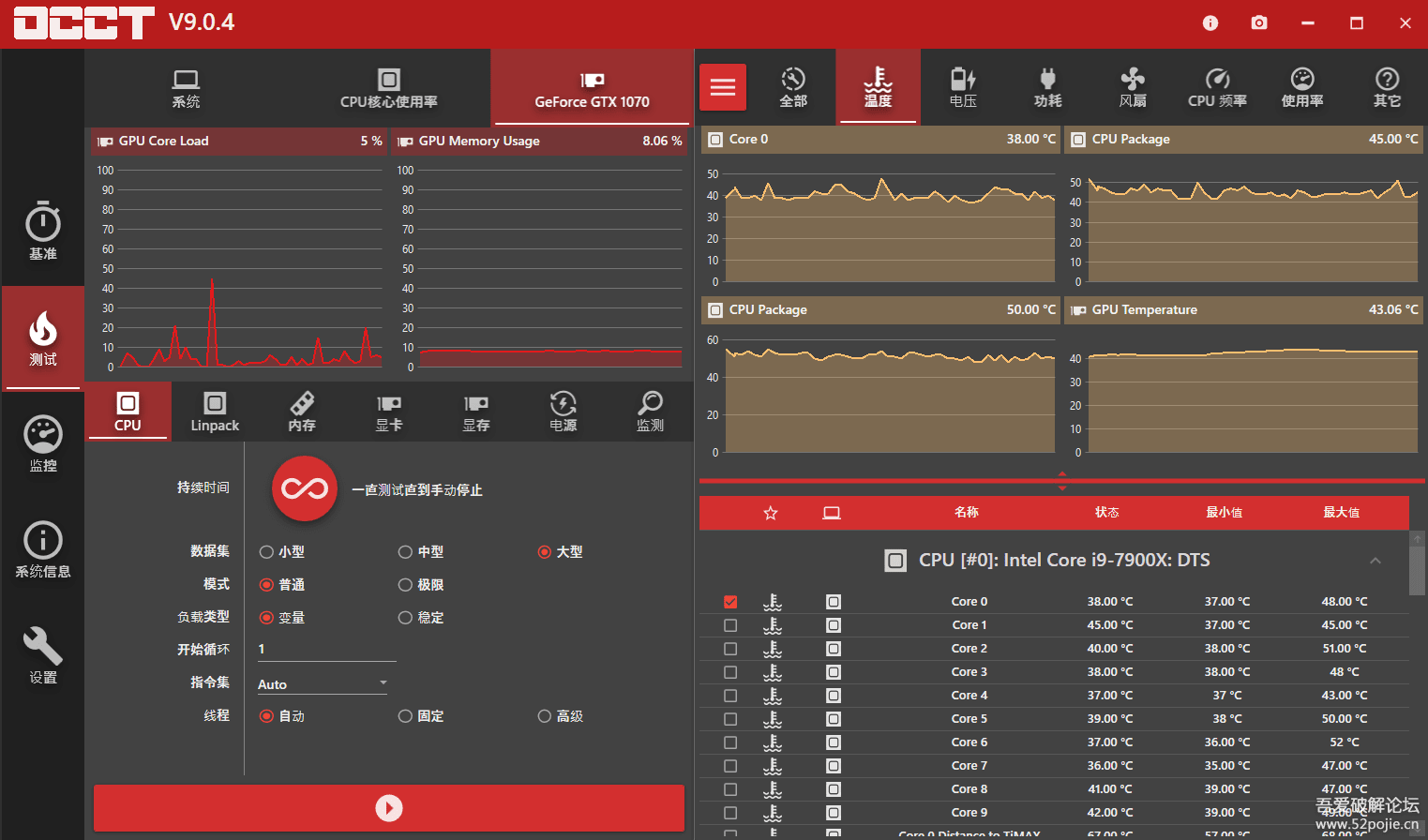
Task: Edit the 开始循环 loop number field
Action: [326, 649]
